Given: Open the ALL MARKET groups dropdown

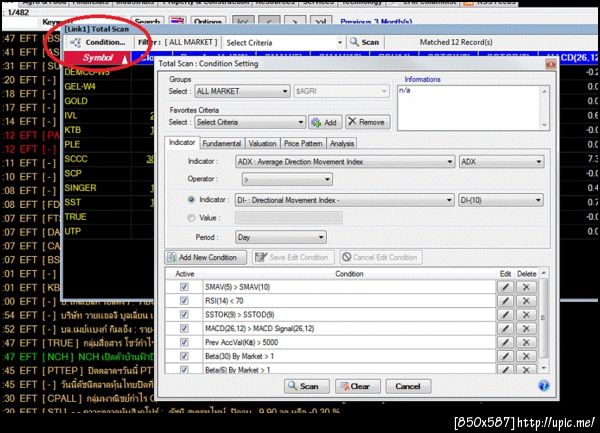Looking at the screenshot, I should point(242,91).
